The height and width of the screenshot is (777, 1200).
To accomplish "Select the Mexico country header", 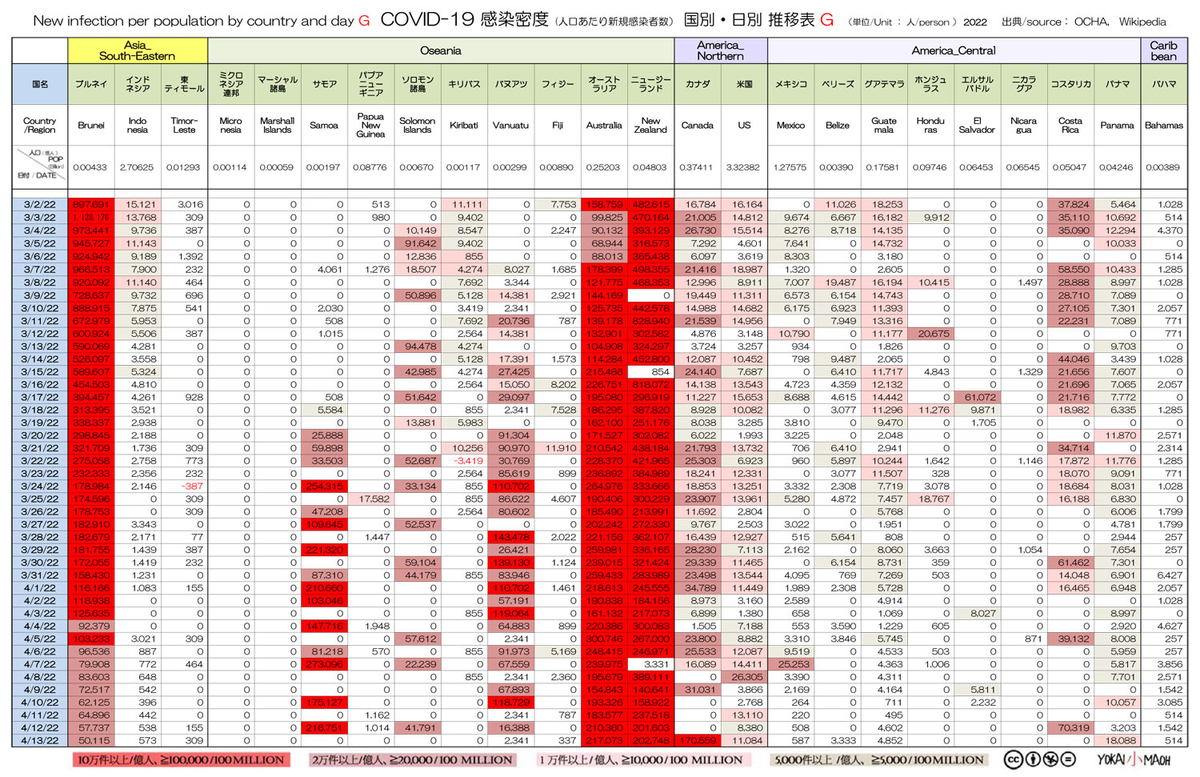I will tap(791, 127).
